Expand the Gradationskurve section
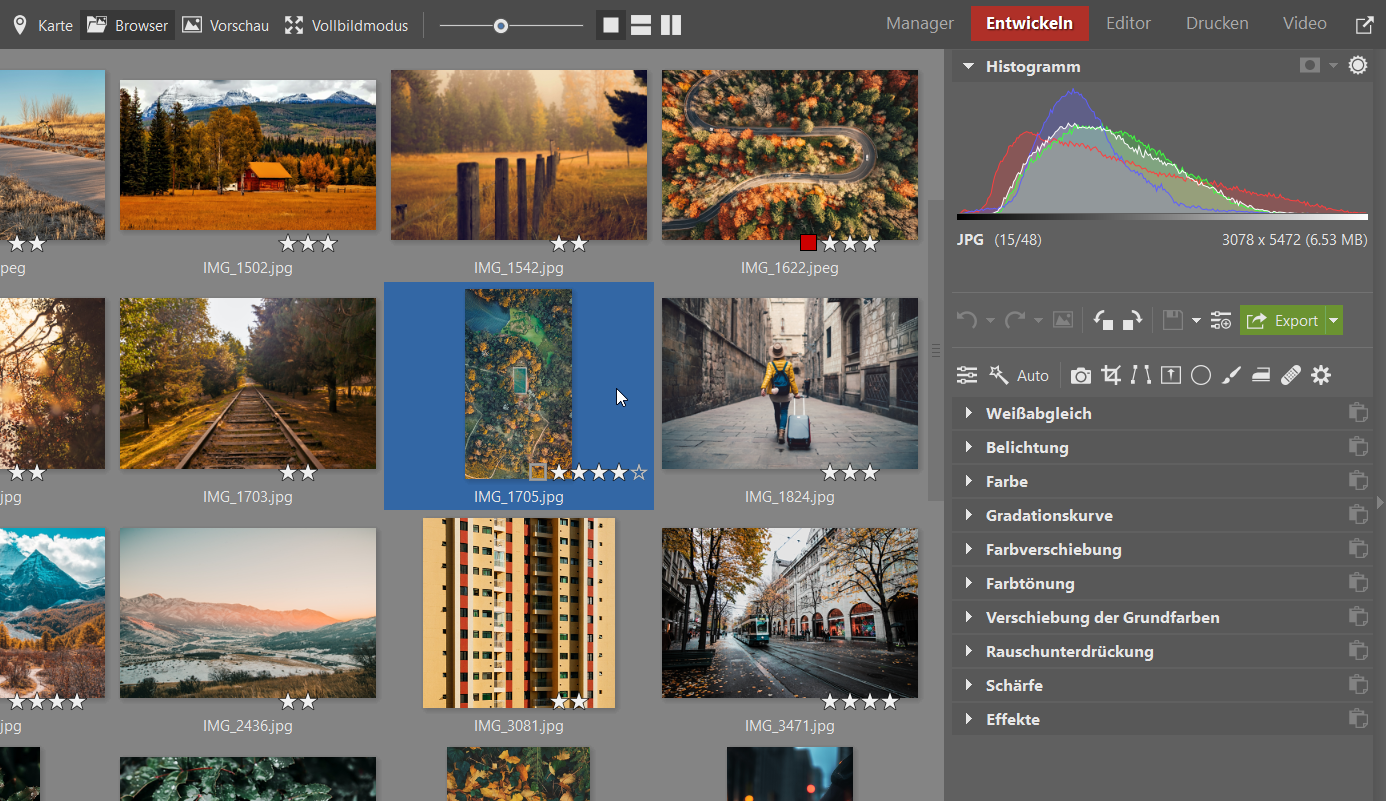Image resolution: width=1386 pixels, height=801 pixels. 1048,516
